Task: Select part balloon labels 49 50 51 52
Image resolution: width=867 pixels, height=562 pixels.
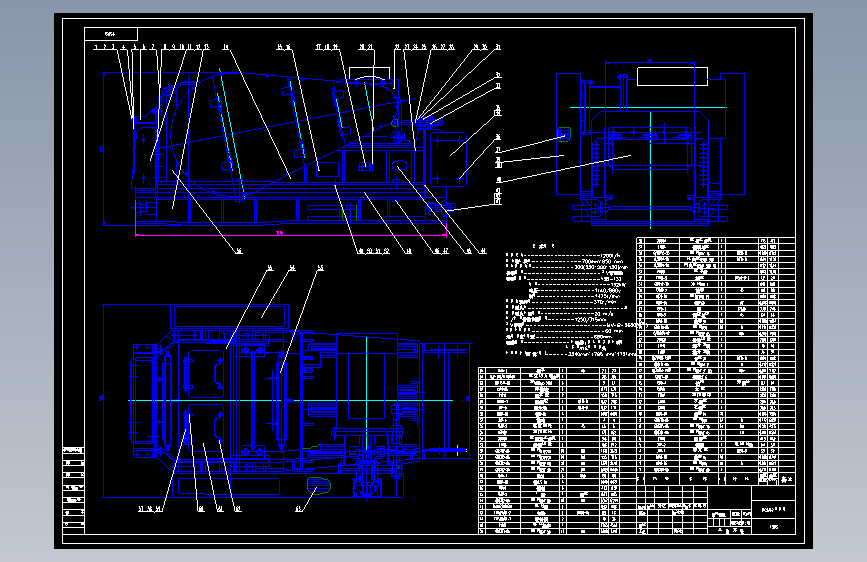Action: click(x=374, y=251)
